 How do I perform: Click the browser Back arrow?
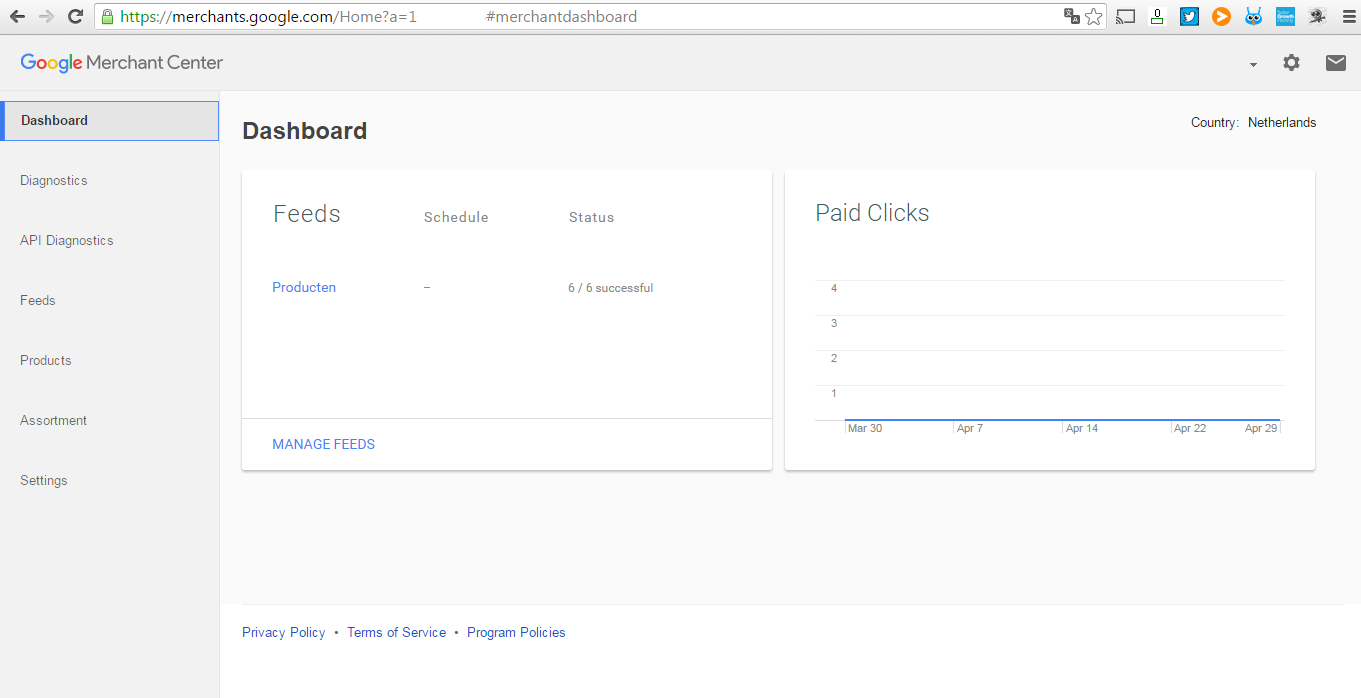click(x=17, y=16)
